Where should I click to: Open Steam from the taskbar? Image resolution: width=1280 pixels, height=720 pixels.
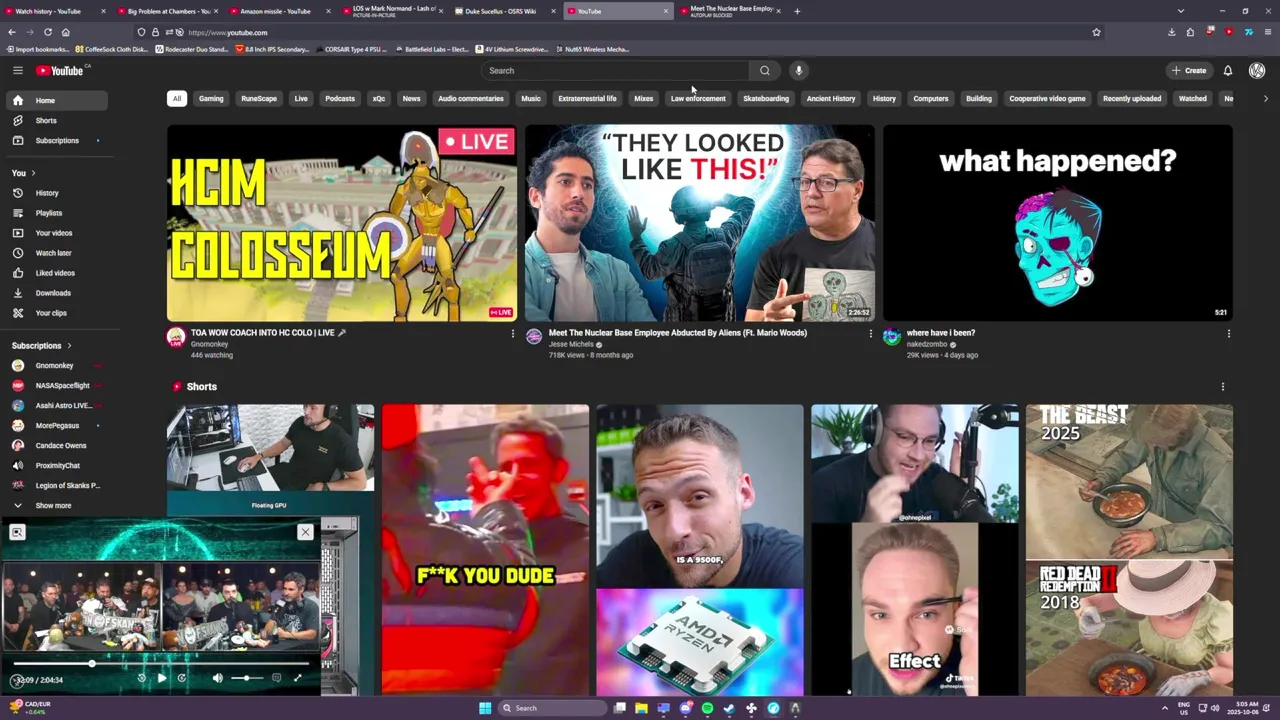(729, 708)
